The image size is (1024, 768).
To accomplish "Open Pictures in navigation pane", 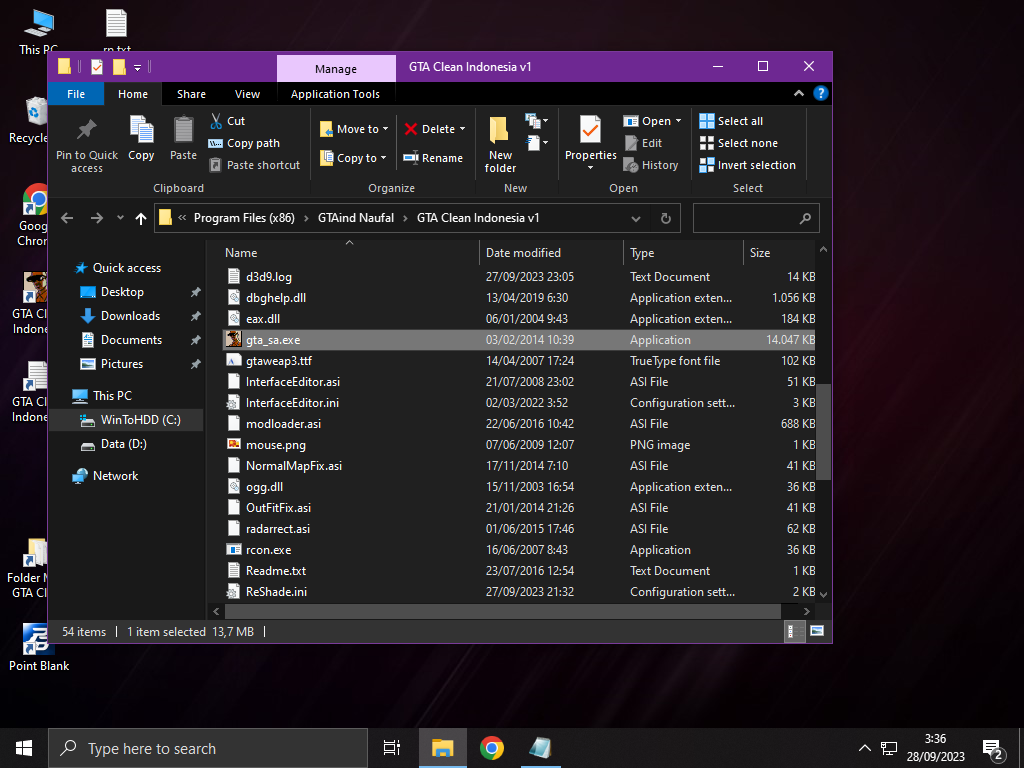I will point(121,364).
